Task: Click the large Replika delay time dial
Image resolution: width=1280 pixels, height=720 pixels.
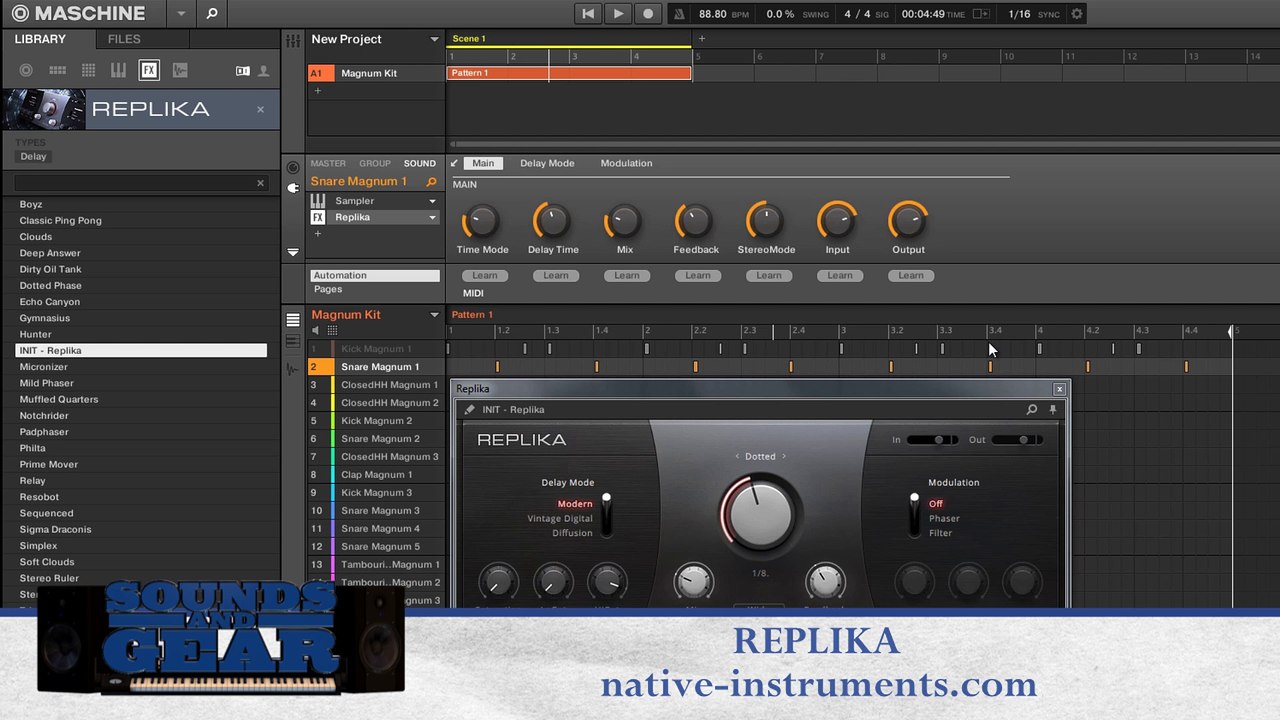Action: 760,513
